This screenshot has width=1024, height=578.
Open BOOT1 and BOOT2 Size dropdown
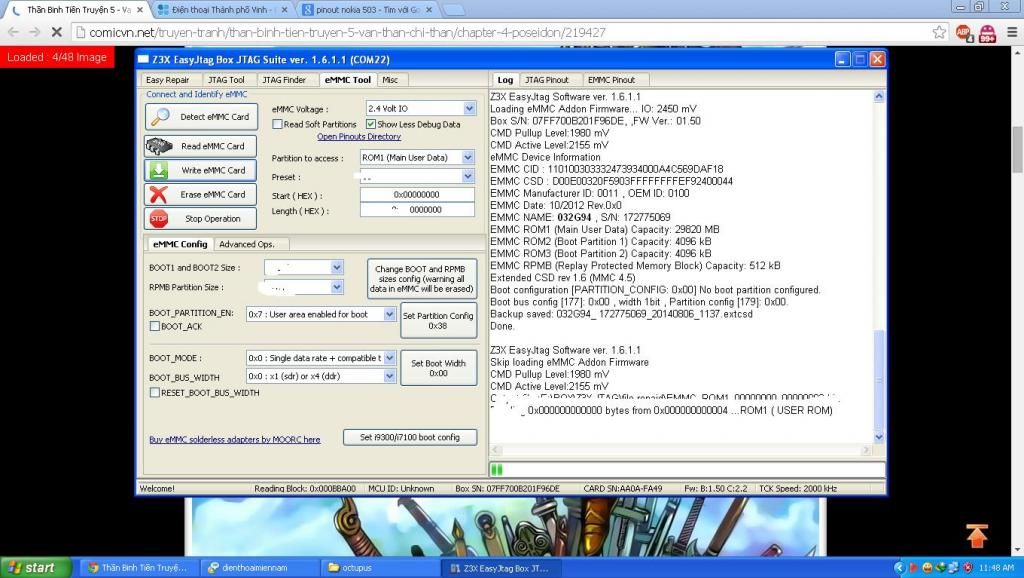point(337,267)
